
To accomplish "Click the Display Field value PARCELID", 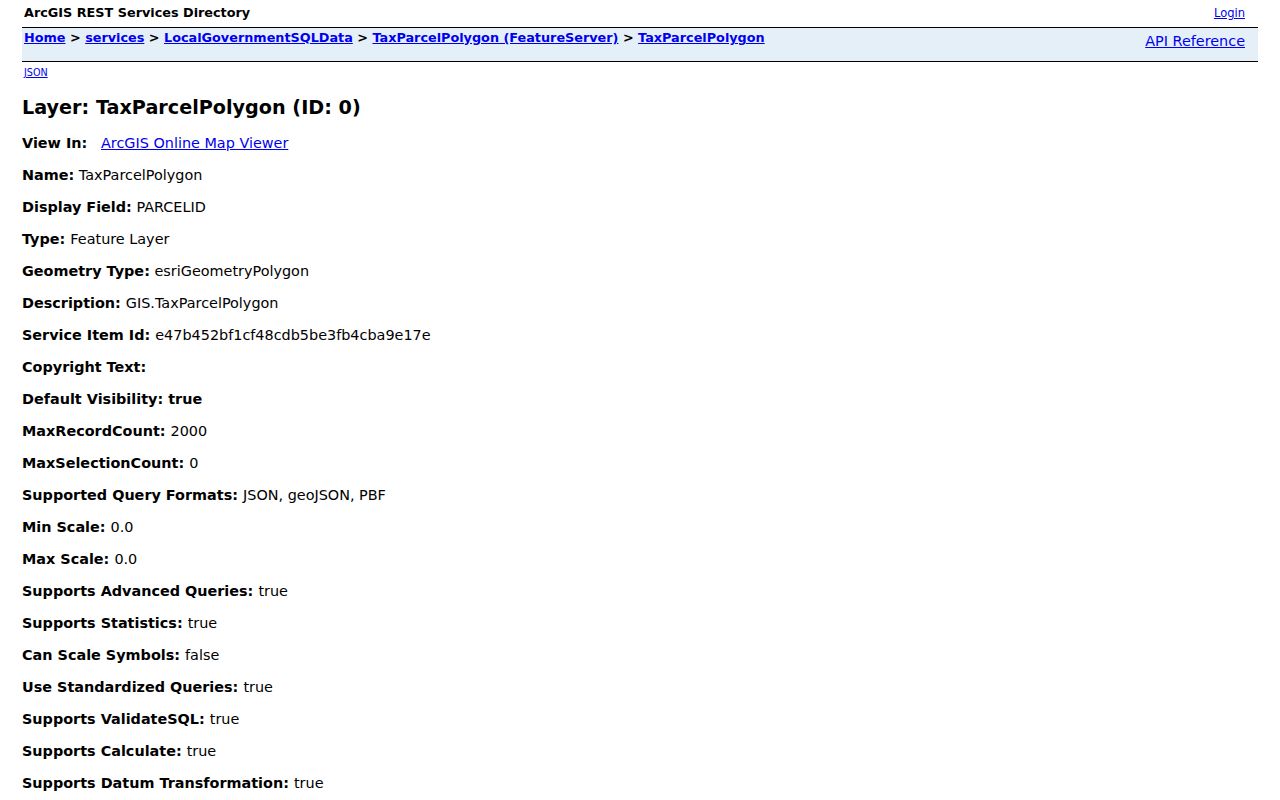I will [171, 207].
